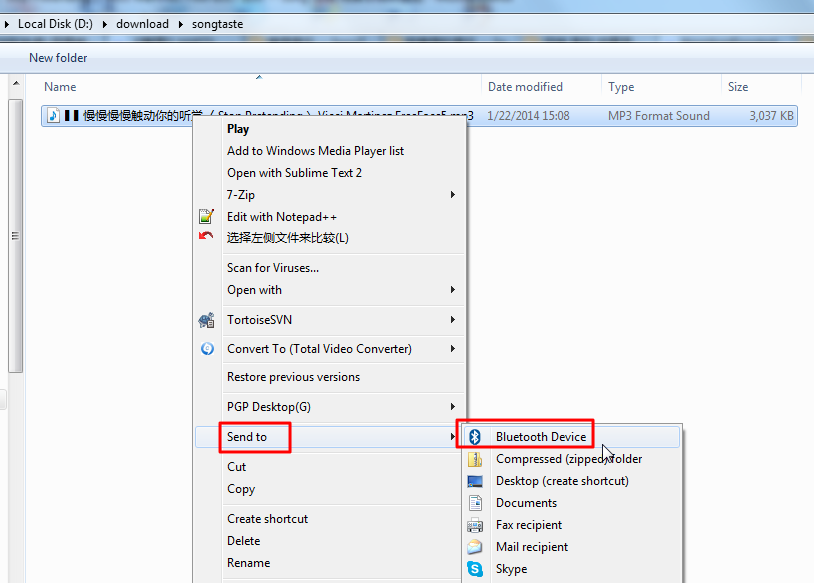Click the Mail recipient envelope icon
The width and height of the screenshot is (814, 583).
click(474, 547)
